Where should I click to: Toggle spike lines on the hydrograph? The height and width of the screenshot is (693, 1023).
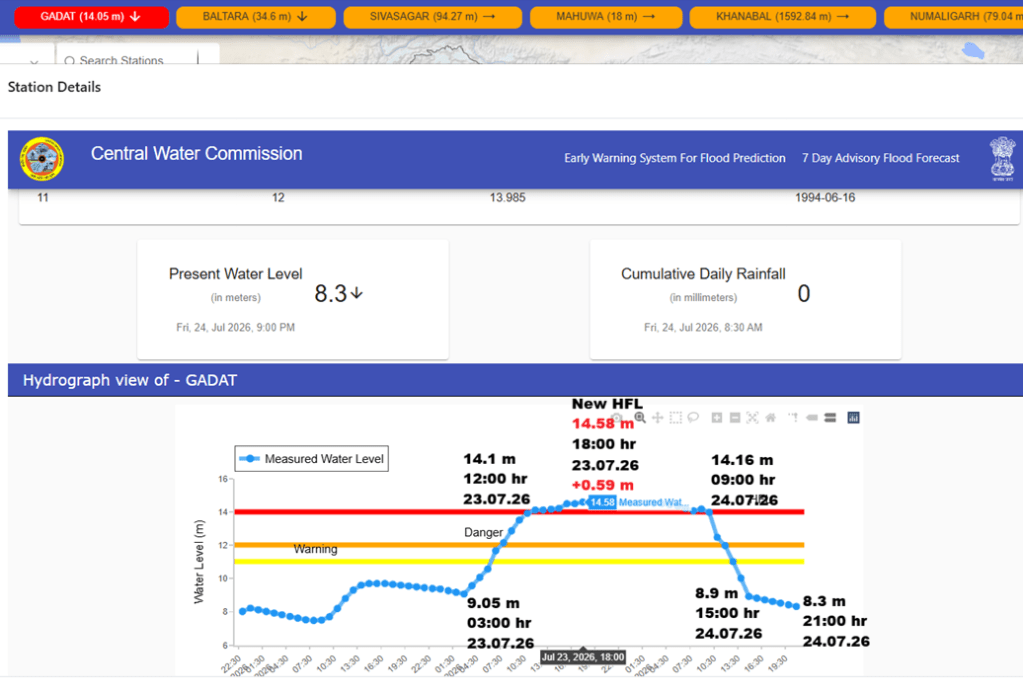[x=793, y=418]
